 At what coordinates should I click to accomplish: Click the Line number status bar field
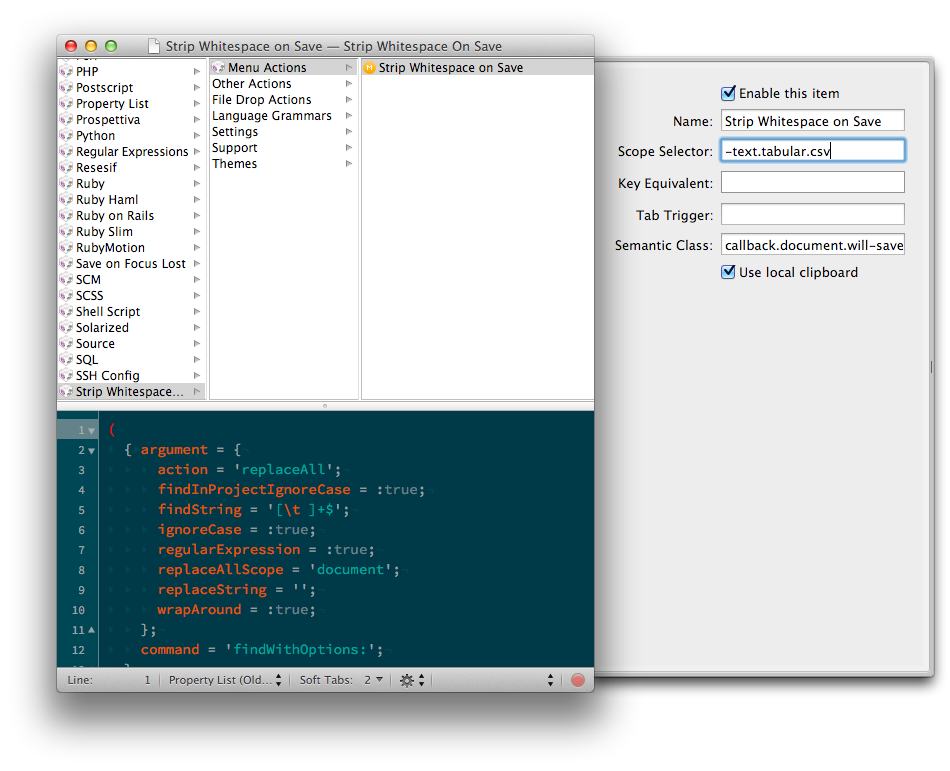click(x=109, y=680)
